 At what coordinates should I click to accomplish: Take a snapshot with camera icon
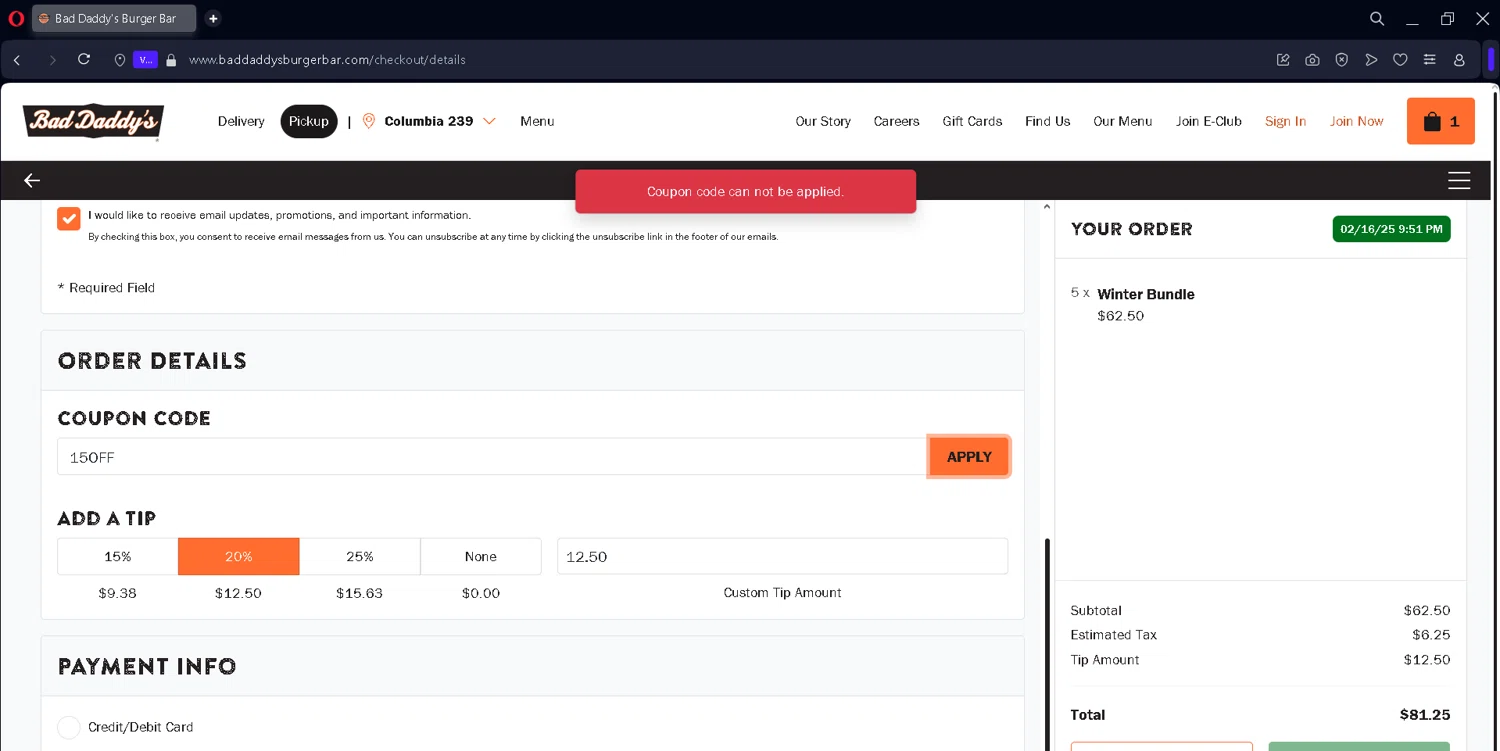coord(1312,60)
